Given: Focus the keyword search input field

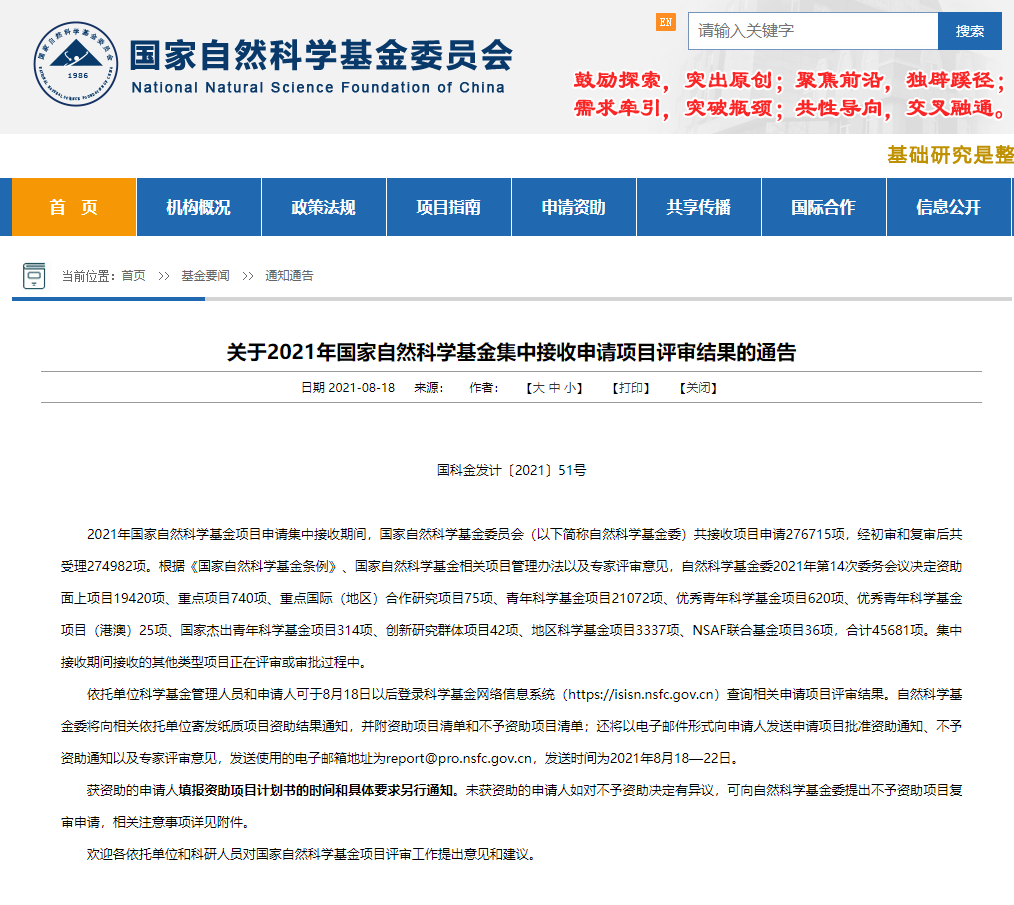Looking at the screenshot, I should (x=813, y=31).
